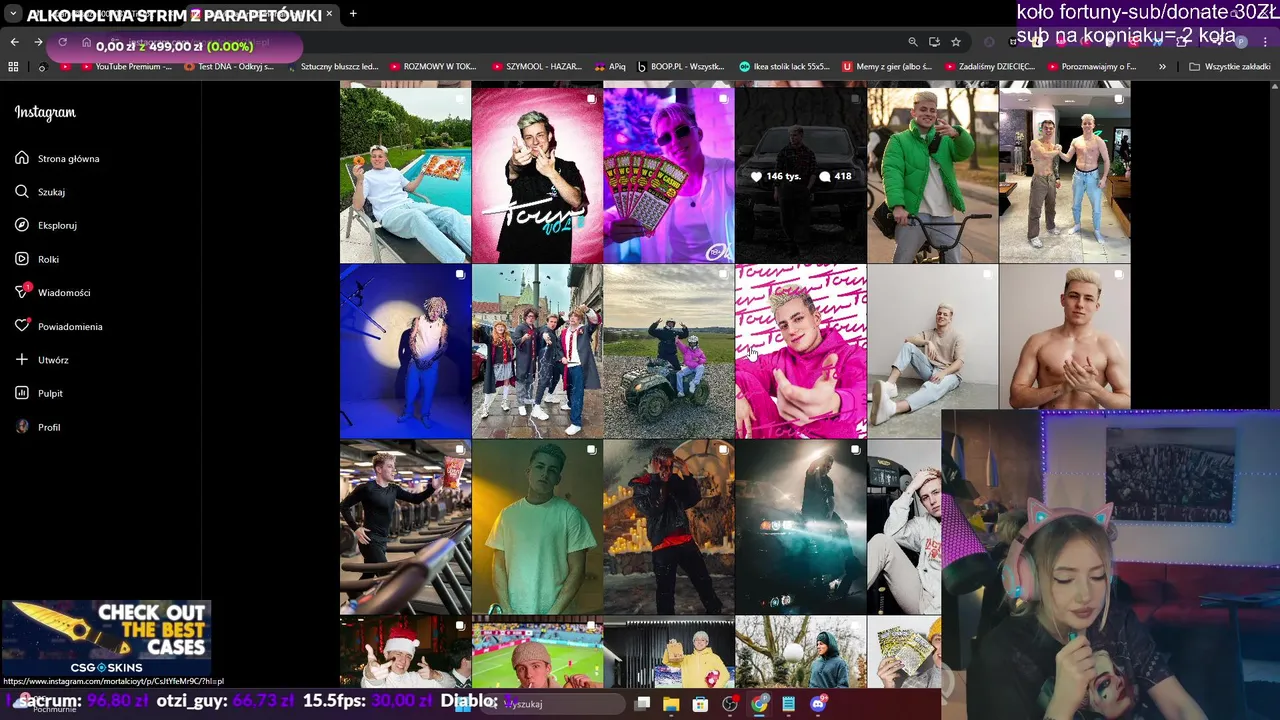Open Profil from the sidebar
Screen dimensions: 1280x720
(x=38, y=427)
